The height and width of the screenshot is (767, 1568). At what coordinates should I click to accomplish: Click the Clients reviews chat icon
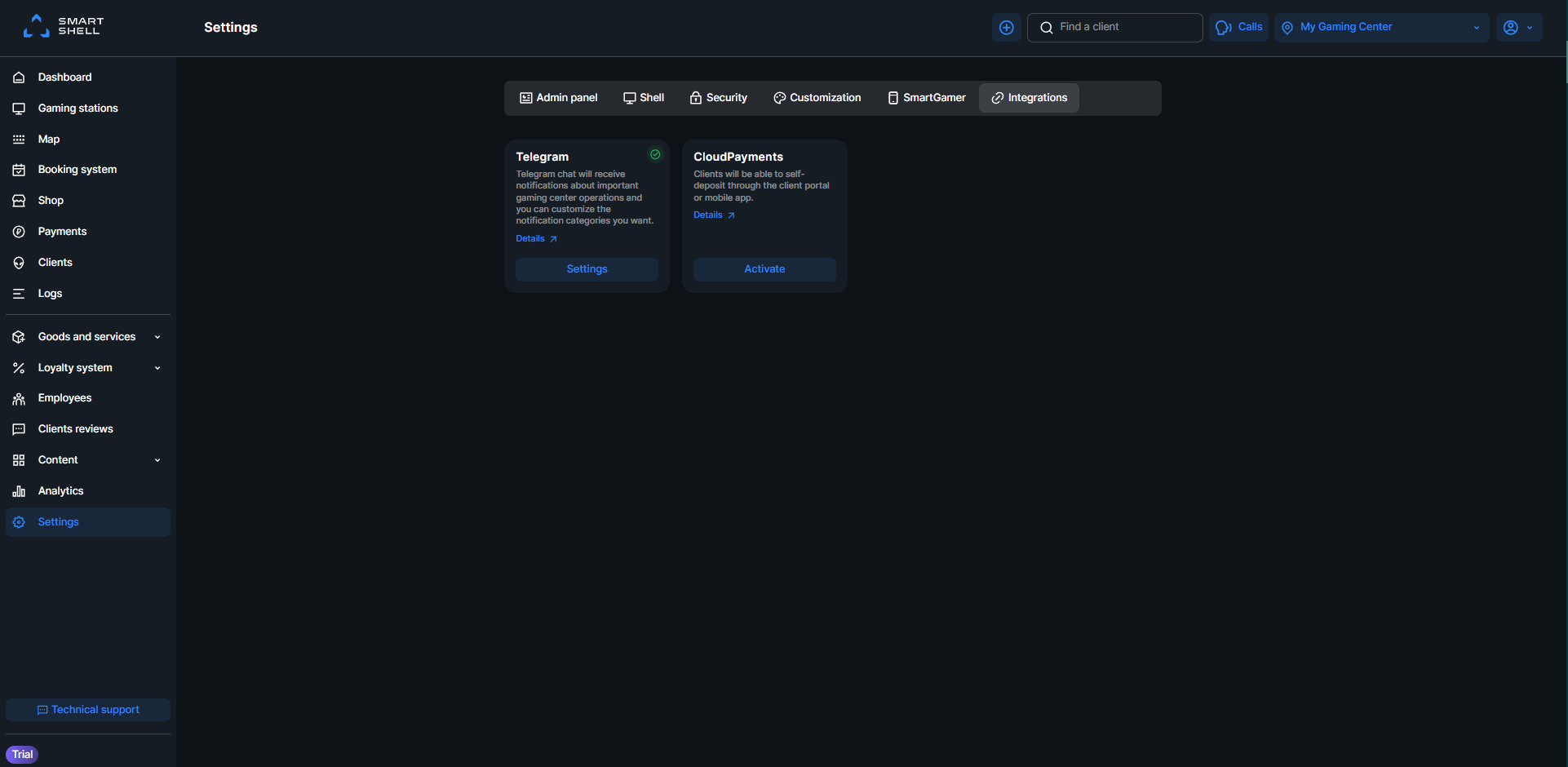coord(19,429)
